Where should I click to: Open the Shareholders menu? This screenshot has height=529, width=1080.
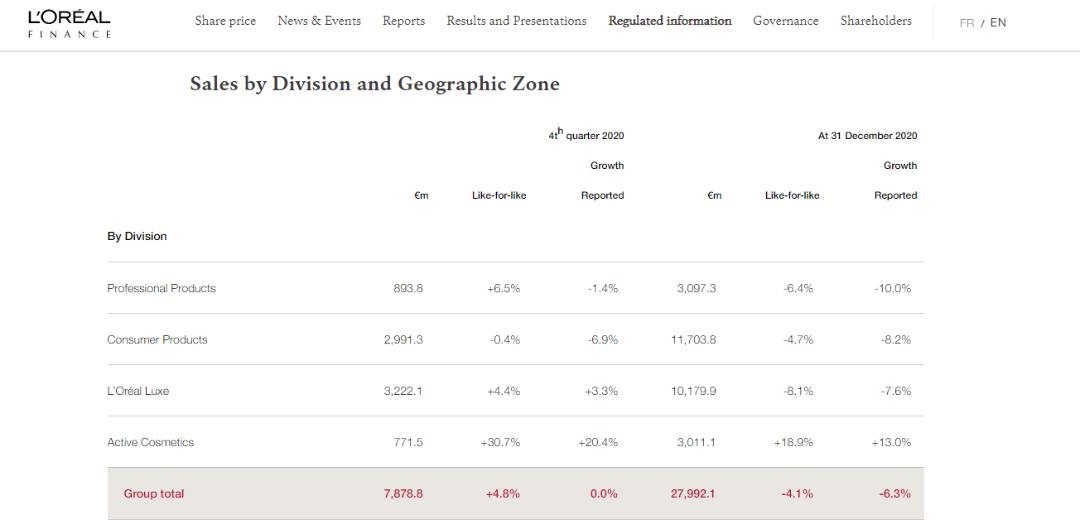[x=875, y=21]
